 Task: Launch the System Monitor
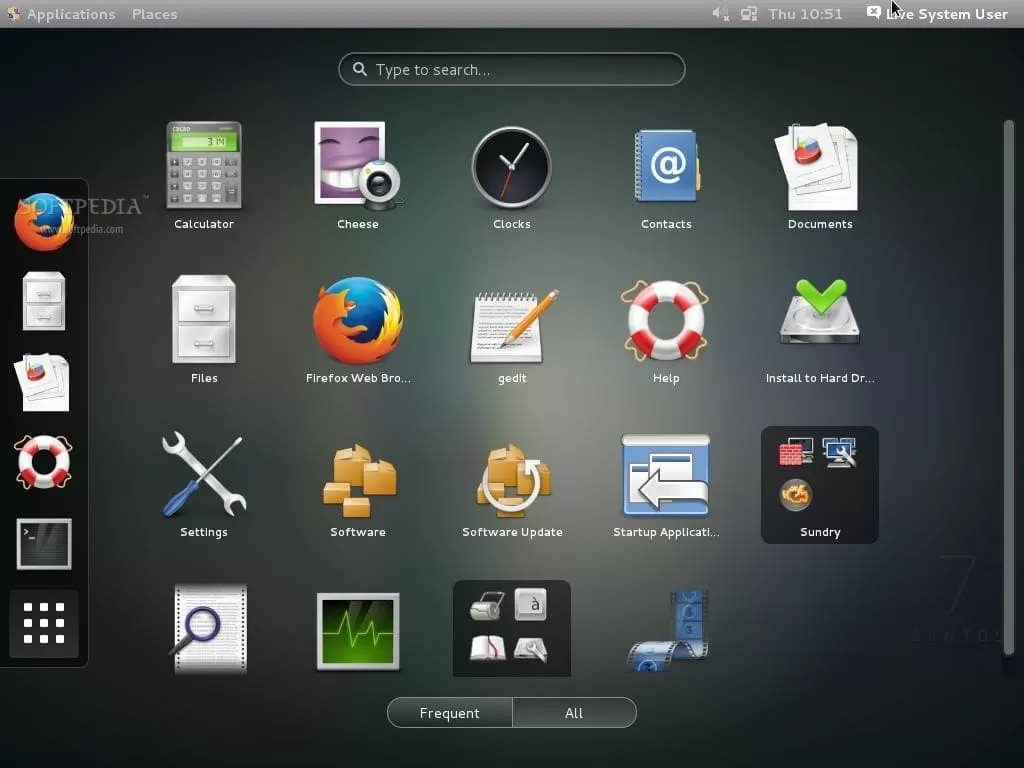click(x=357, y=628)
